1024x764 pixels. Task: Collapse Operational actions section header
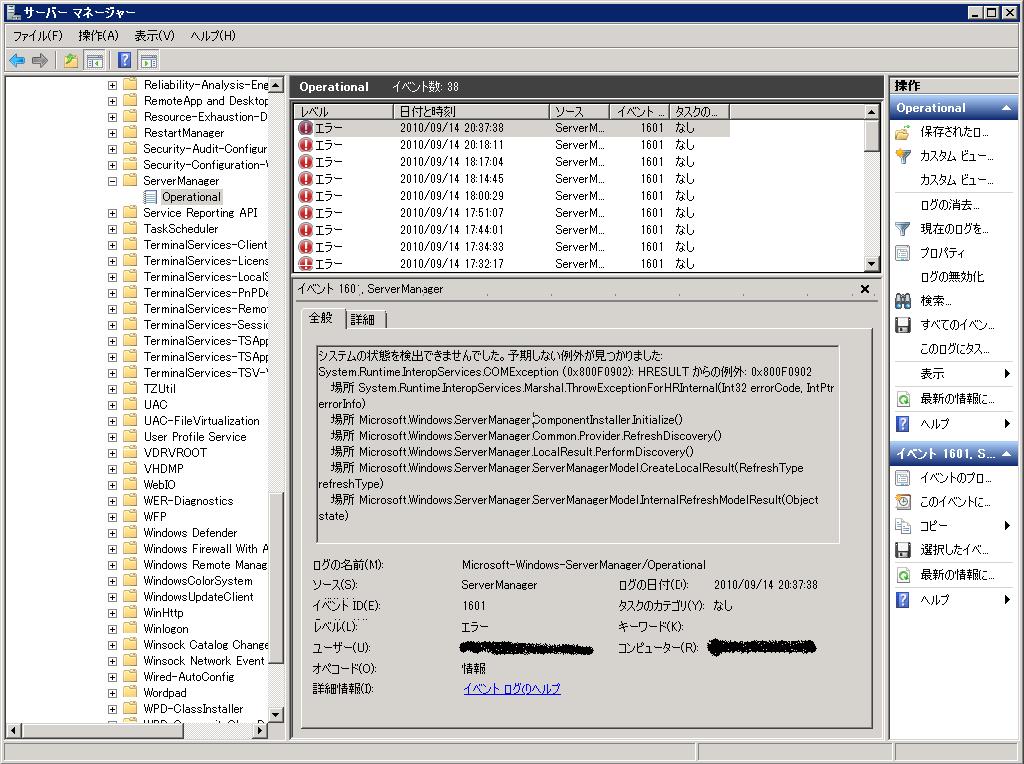953,108
